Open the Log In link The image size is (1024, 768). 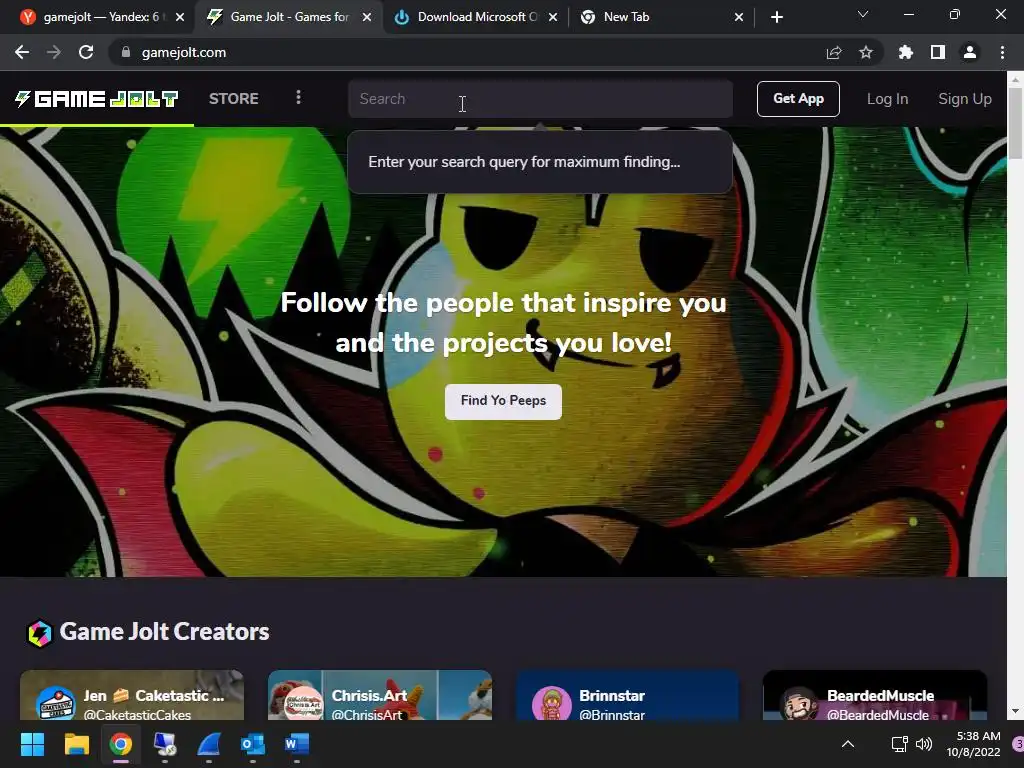[x=887, y=99]
